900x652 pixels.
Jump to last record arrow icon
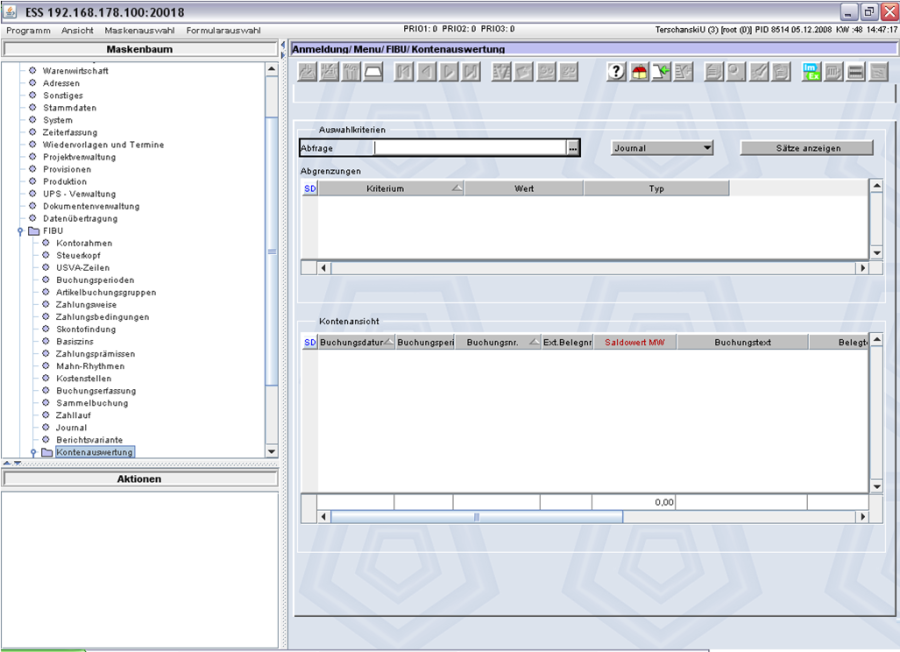click(471, 72)
